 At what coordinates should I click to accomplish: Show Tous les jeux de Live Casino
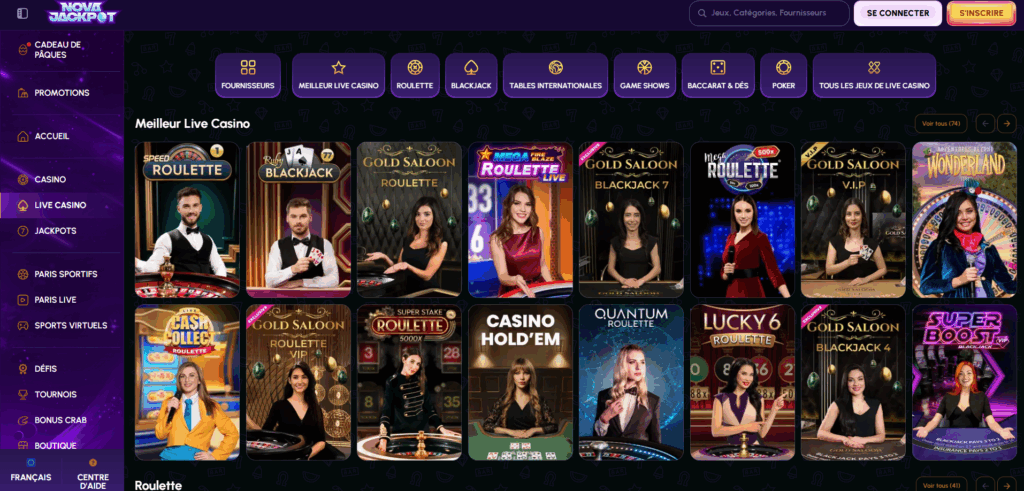click(874, 76)
